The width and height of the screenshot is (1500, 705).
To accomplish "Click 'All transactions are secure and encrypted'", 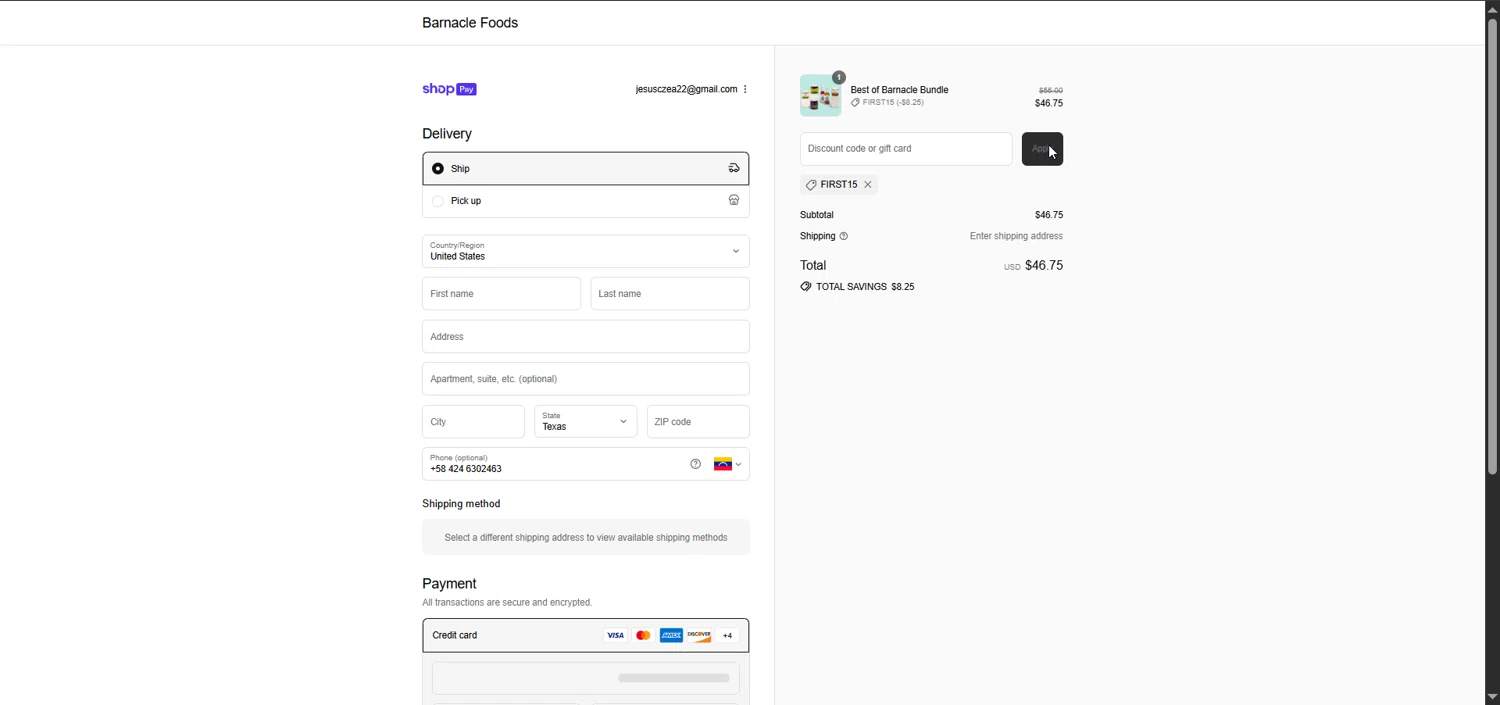I will [507, 603].
